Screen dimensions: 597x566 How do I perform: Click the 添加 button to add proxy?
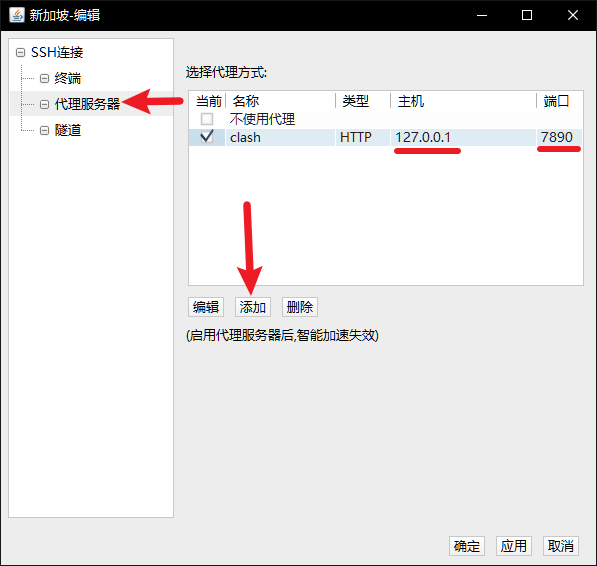(253, 307)
